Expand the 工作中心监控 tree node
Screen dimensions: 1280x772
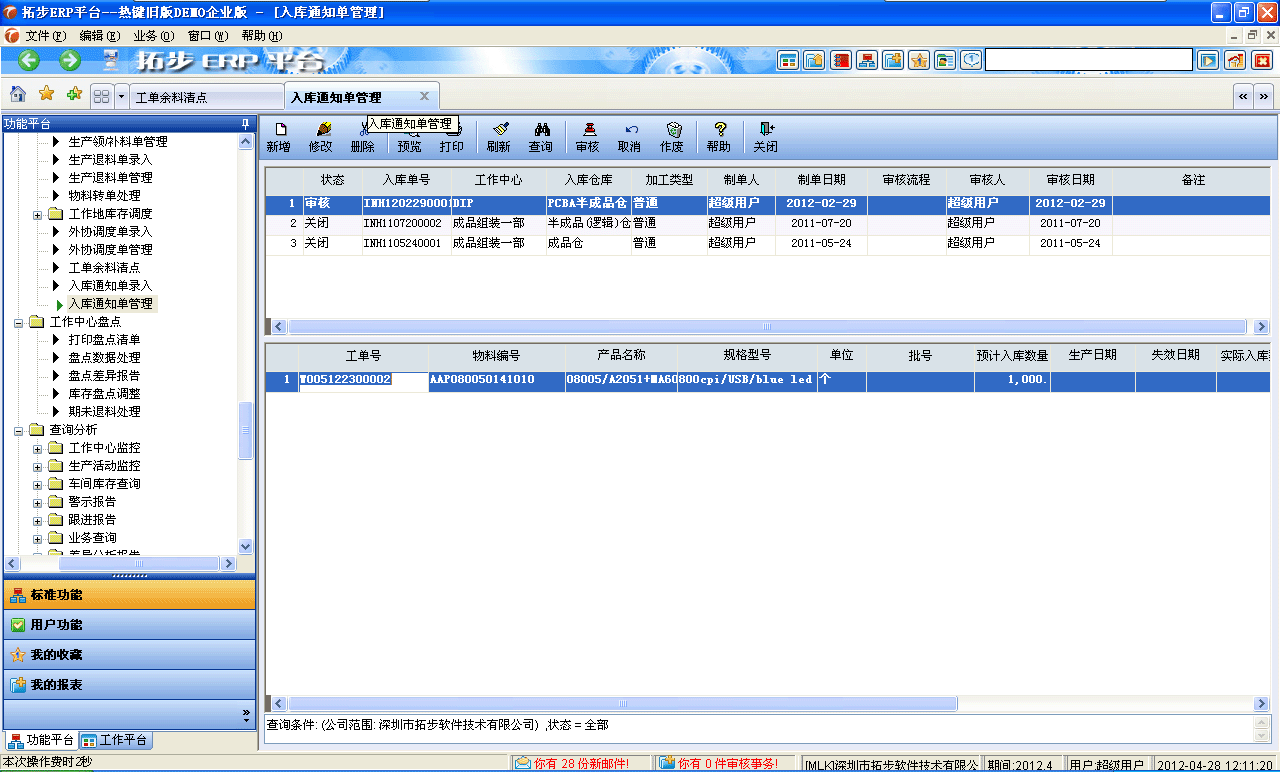coord(36,447)
